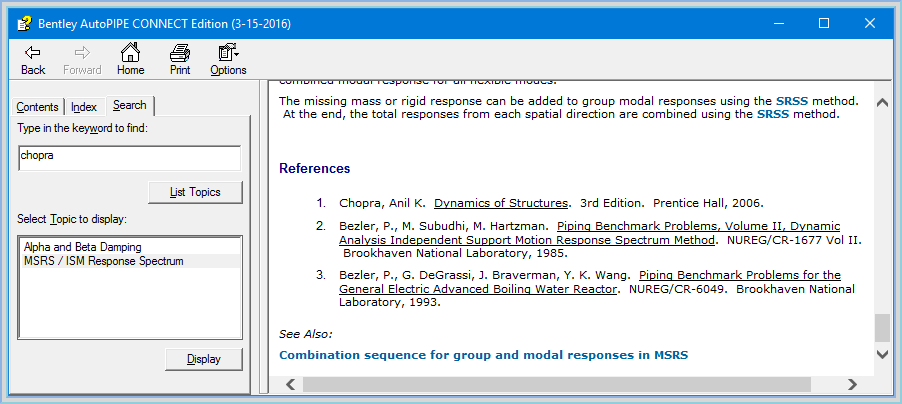Viewport: 902px width, 404px height.
Task: Click 'Select Topic to display' label
Action: (72, 219)
